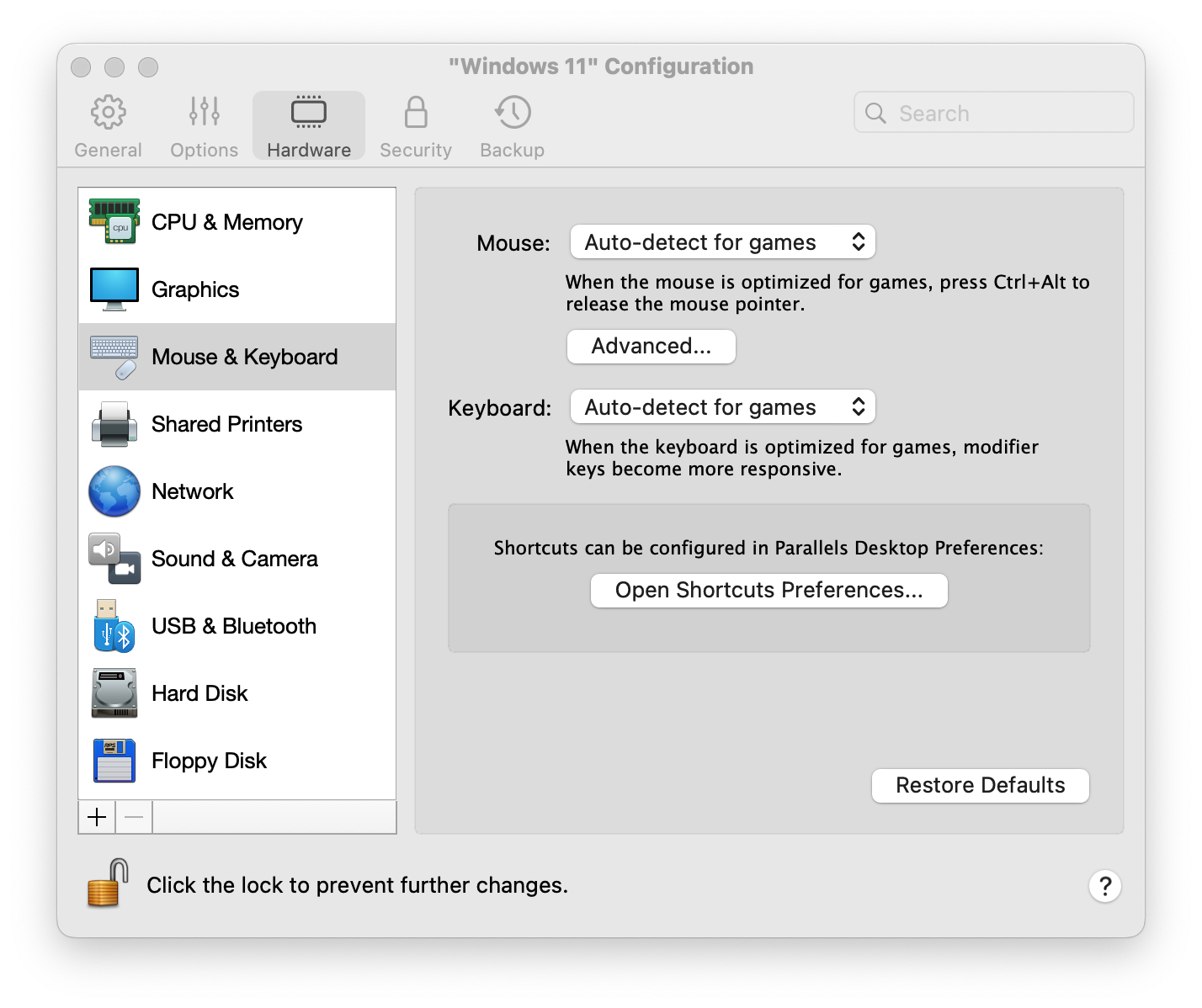Open Sound & Camera settings icon
Viewport: 1202px width, 1008px height.
pyautogui.click(x=114, y=559)
